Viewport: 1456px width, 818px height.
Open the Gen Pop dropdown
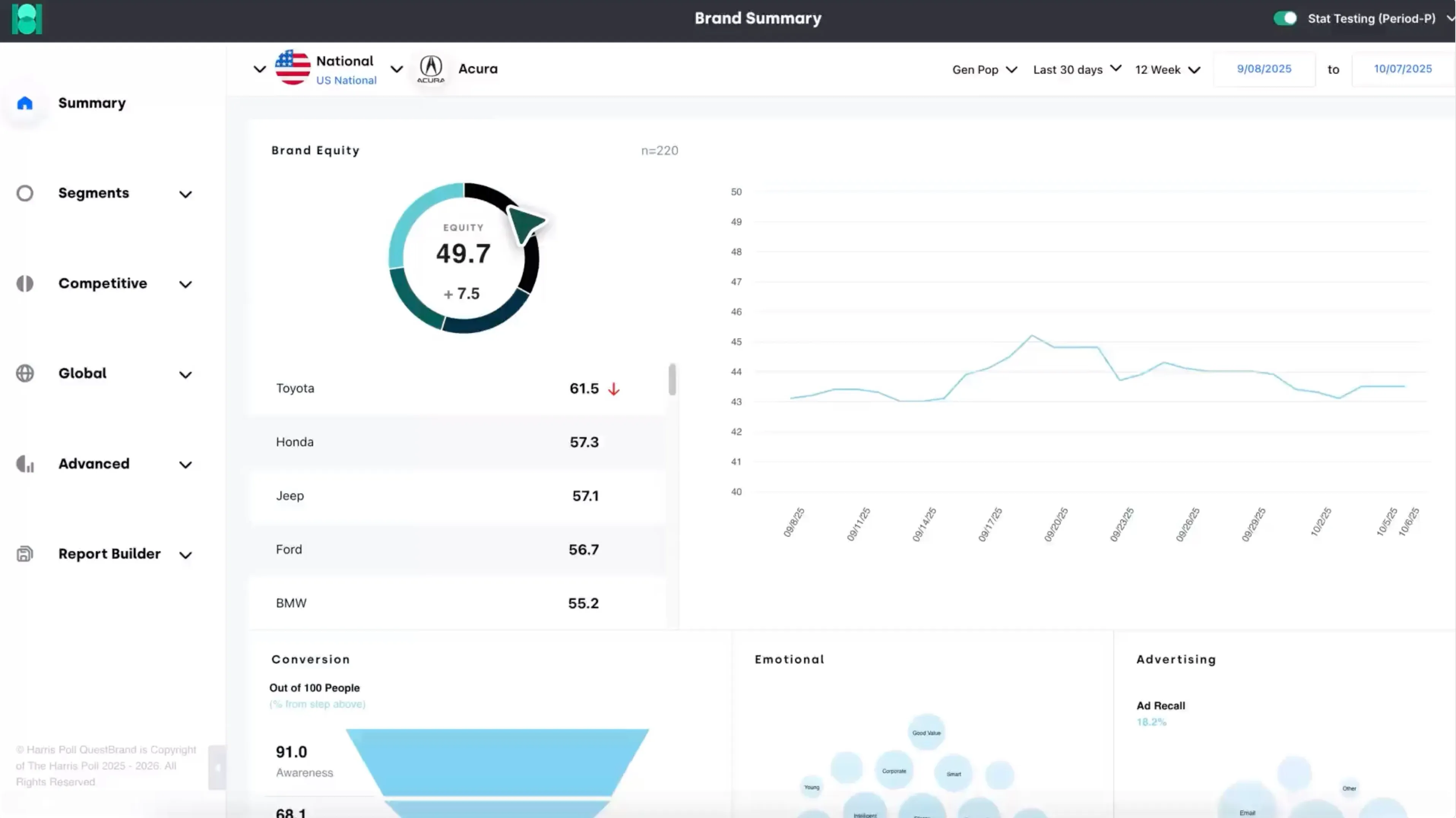[984, 70]
